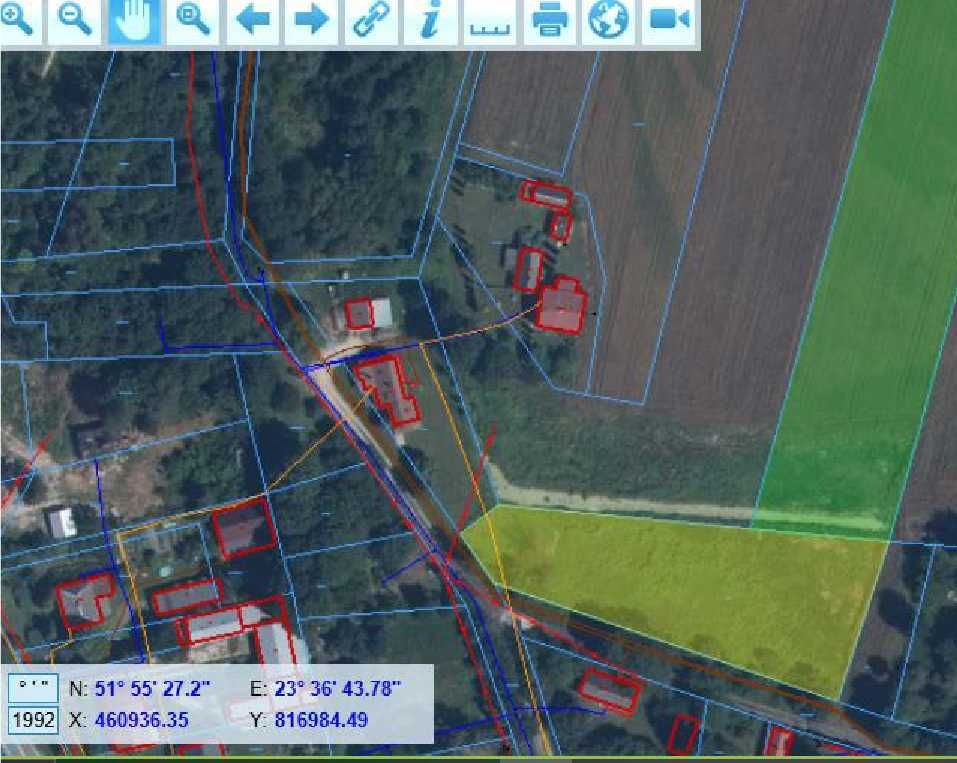The width and height of the screenshot is (957, 763).
Task: Activate the object info tool
Action: pyautogui.click(x=430, y=21)
